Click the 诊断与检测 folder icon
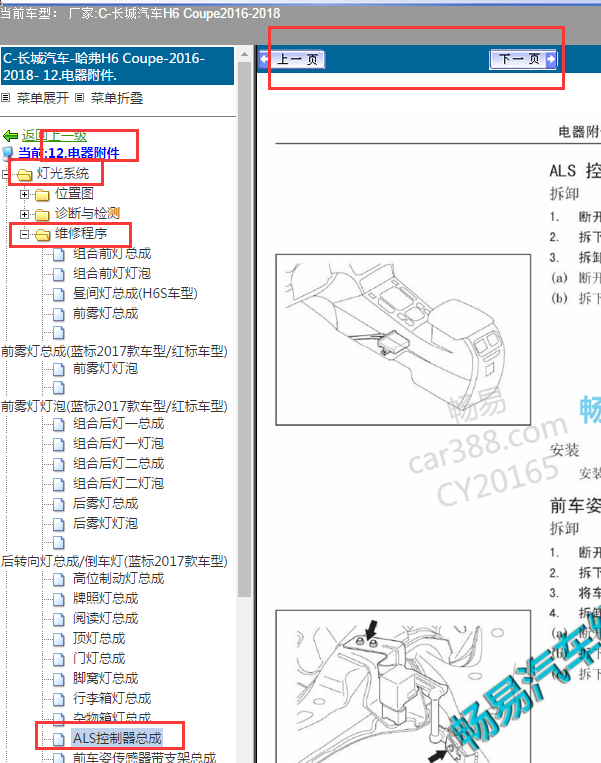The width and height of the screenshot is (601, 763). [42, 215]
